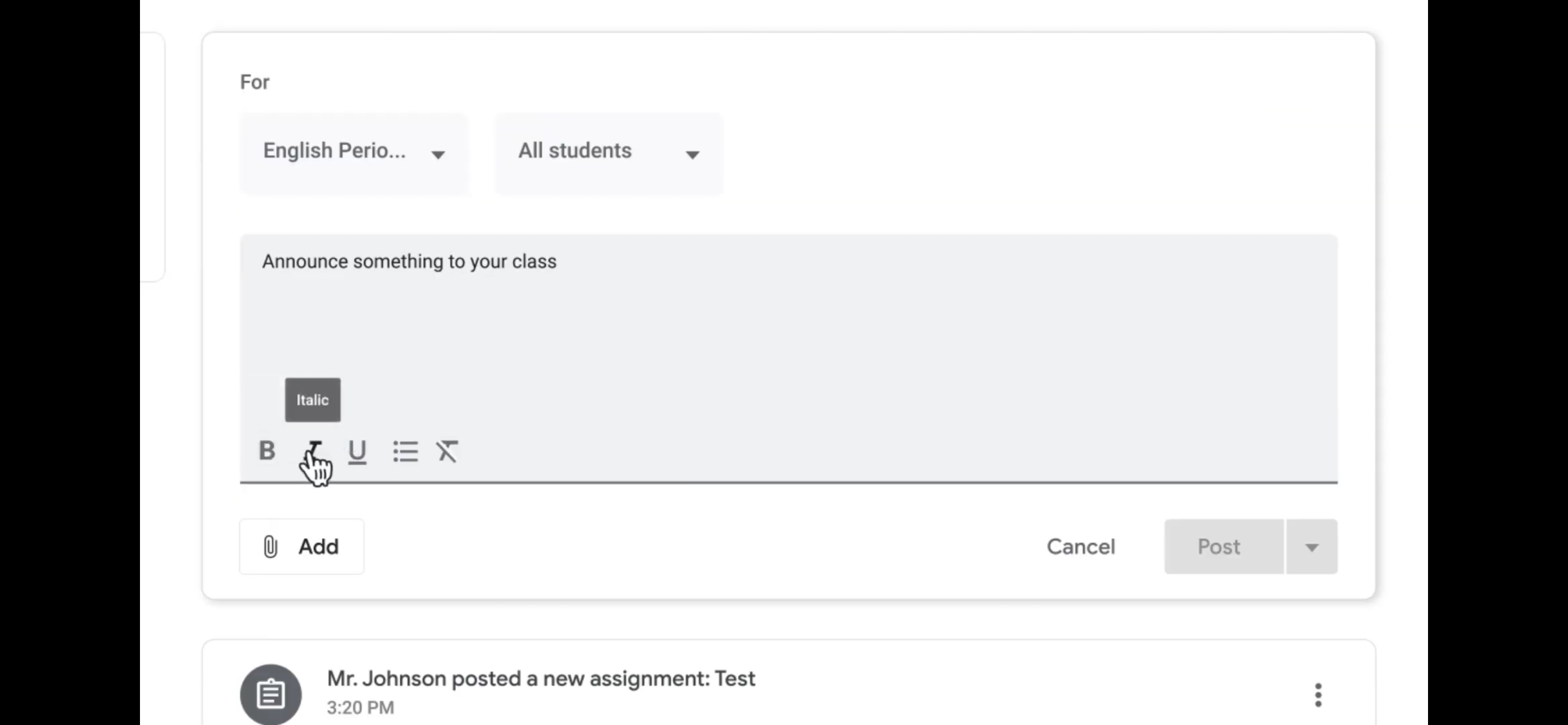Click the Add button label

(x=318, y=547)
